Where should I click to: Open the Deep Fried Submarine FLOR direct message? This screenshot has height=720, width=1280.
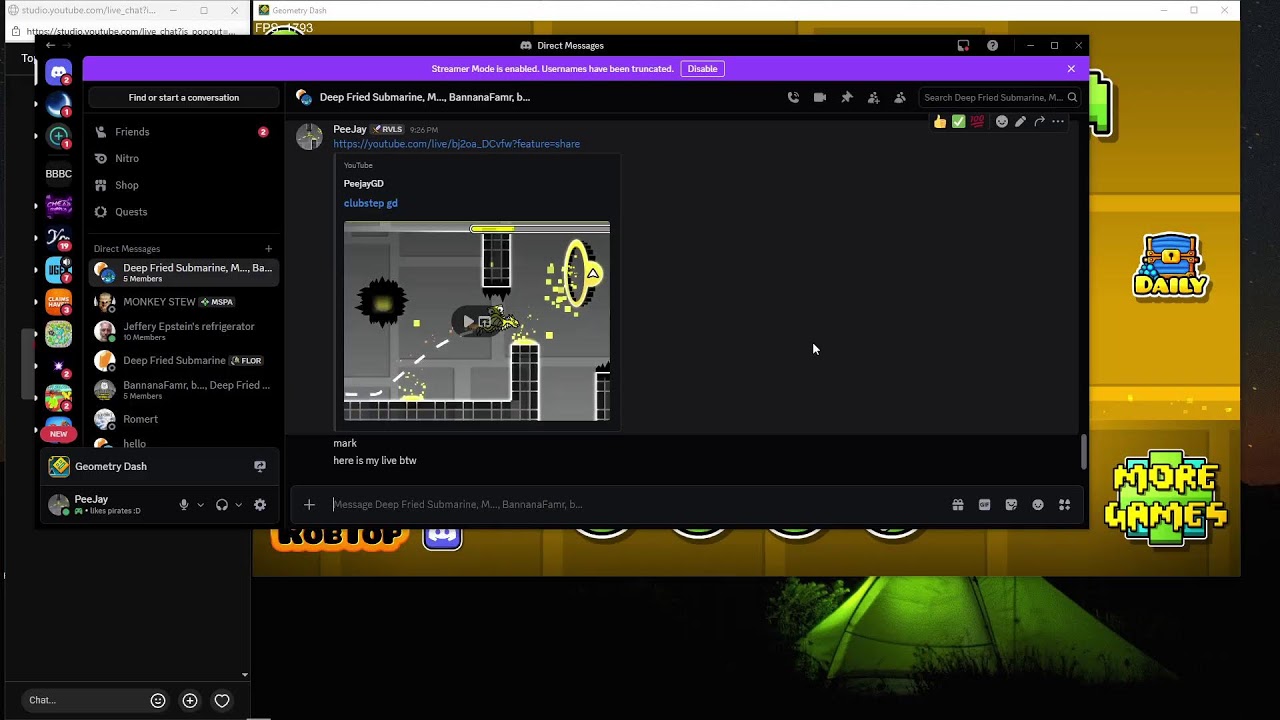coord(183,360)
